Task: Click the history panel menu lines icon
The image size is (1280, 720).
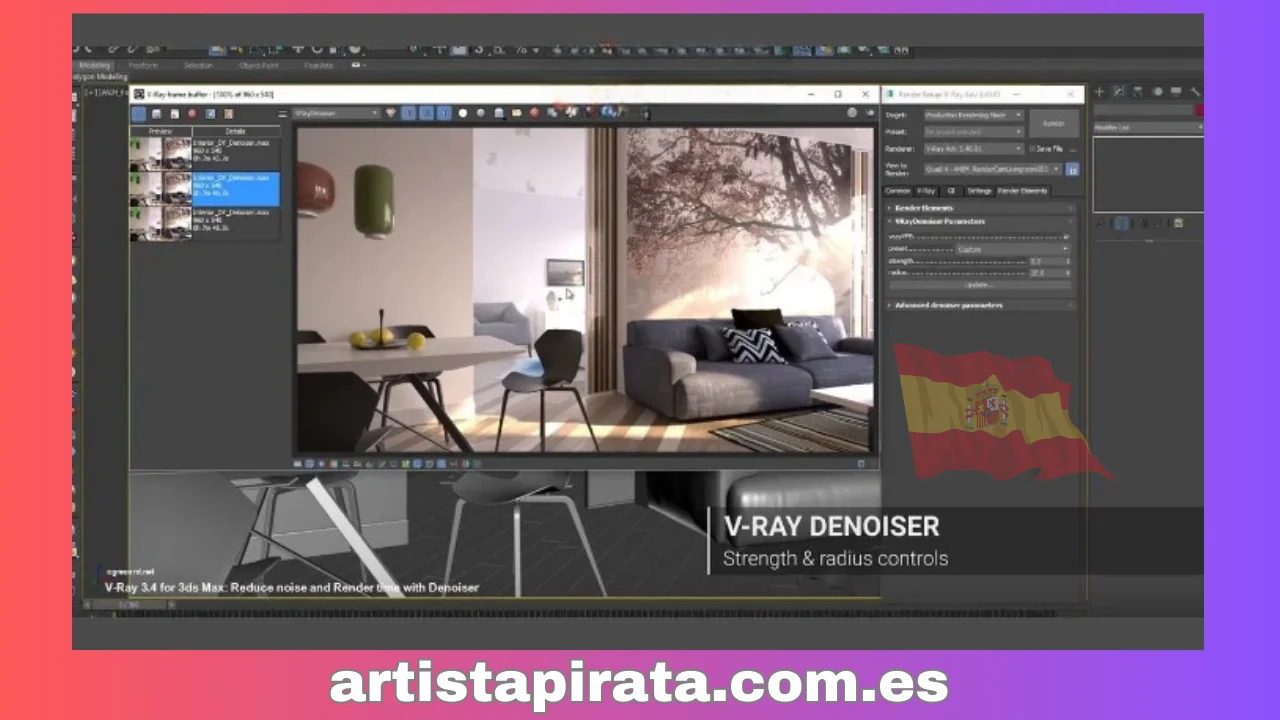Action: pyautogui.click(x=282, y=114)
